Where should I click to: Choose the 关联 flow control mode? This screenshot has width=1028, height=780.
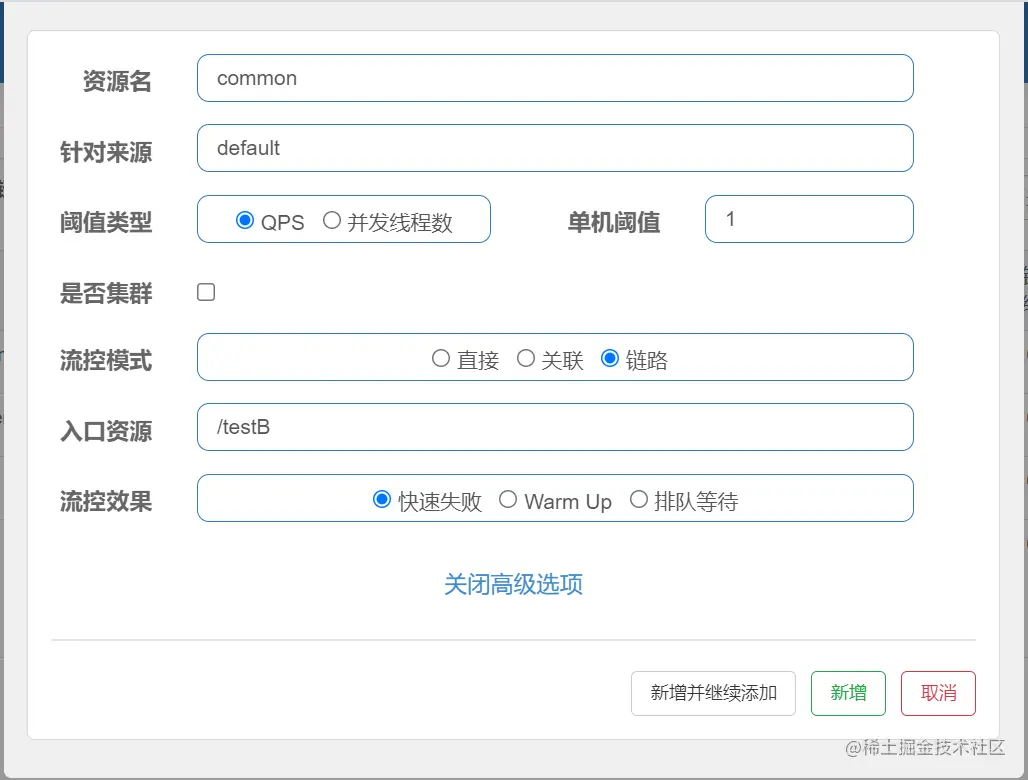click(526, 359)
